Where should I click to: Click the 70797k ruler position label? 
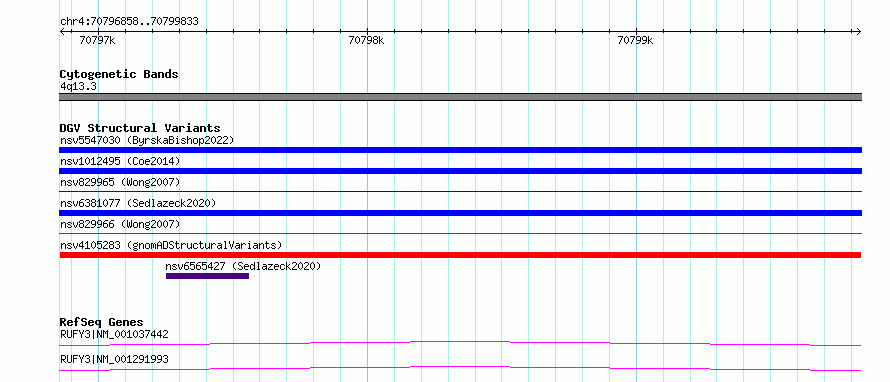pos(97,40)
